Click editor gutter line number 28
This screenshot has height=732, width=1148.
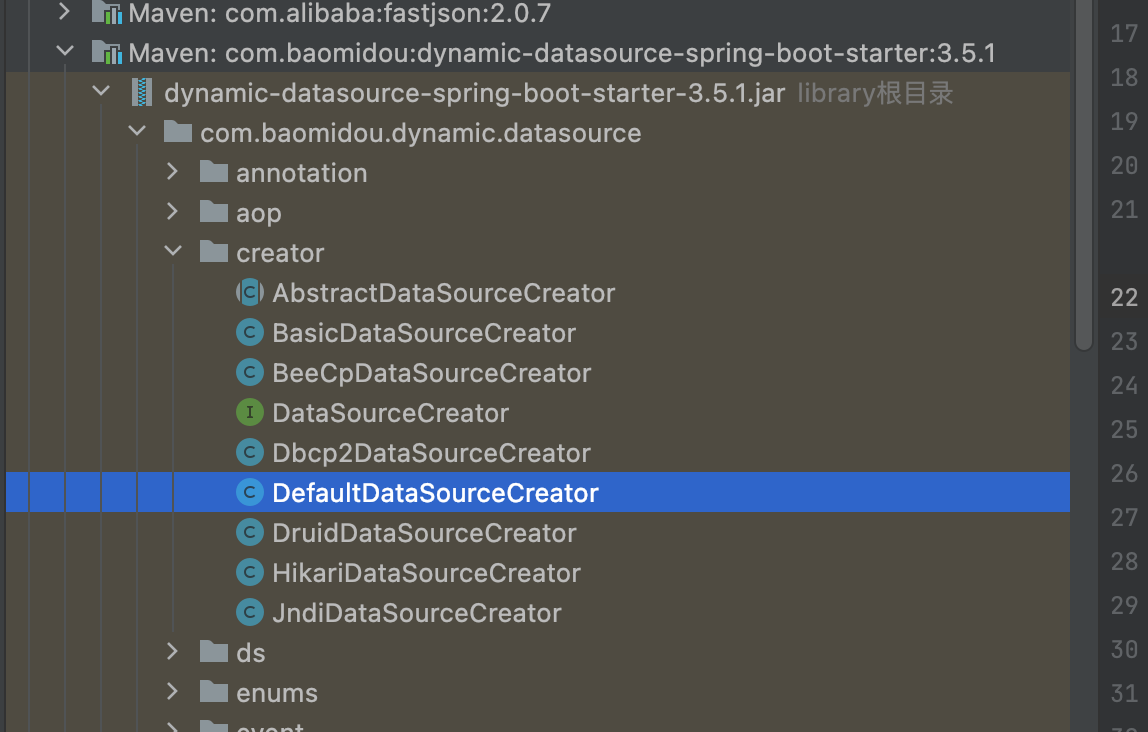coord(1124,561)
